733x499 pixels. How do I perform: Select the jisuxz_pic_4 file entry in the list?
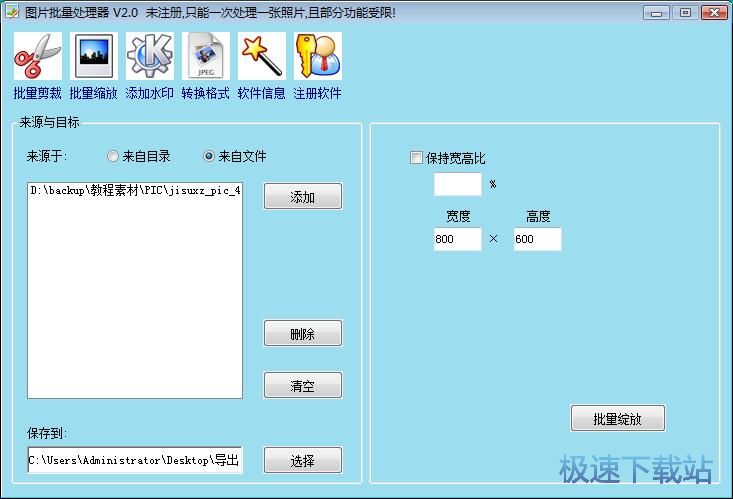click(x=135, y=190)
